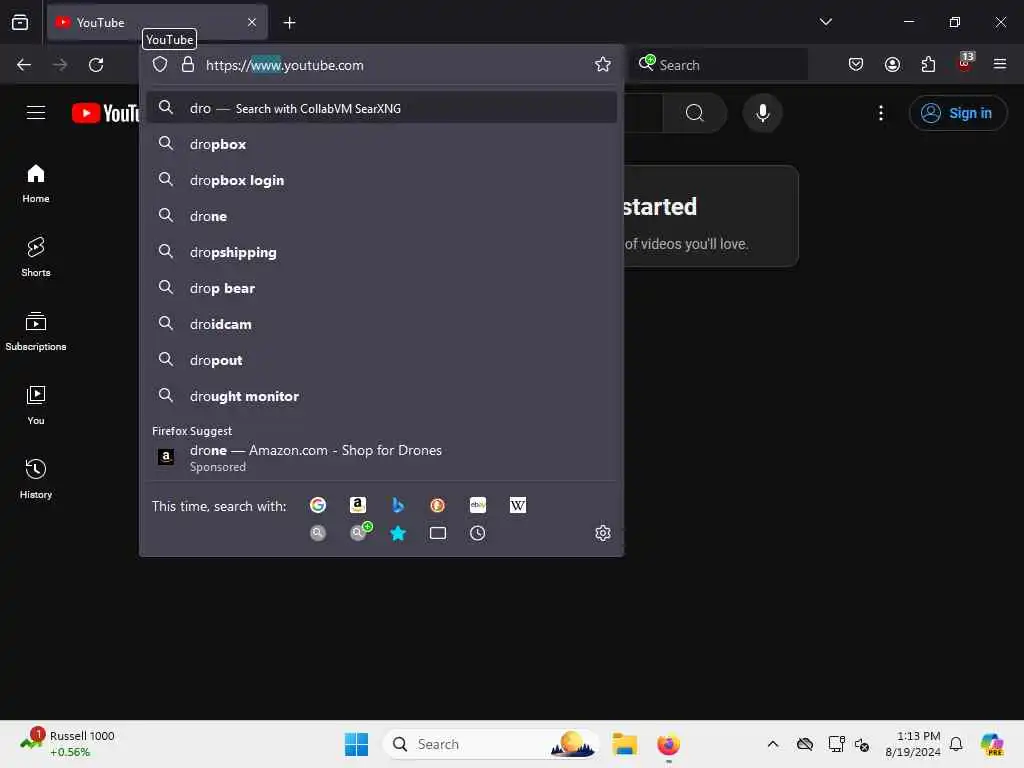Start YouTube voice search with the microphone
The width and height of the screenshot is (1024, 768).
coord(762,113)
